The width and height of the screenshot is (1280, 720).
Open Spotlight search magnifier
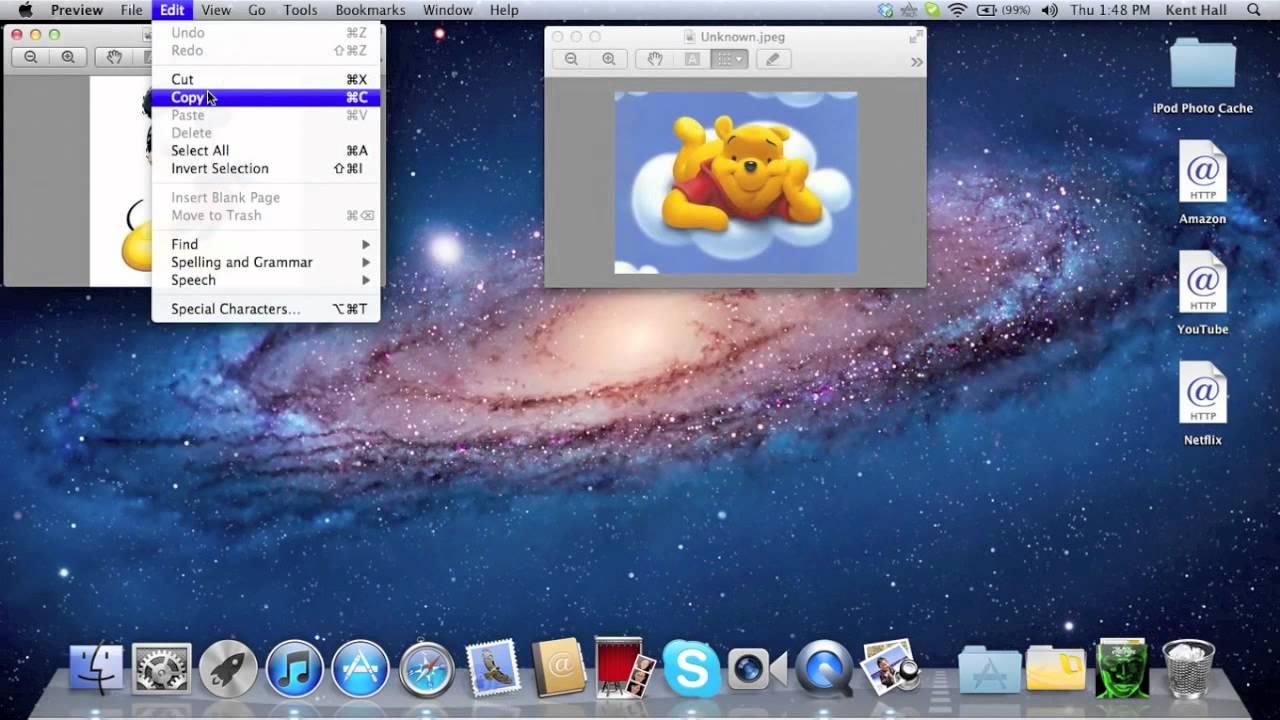[1255, 10]
